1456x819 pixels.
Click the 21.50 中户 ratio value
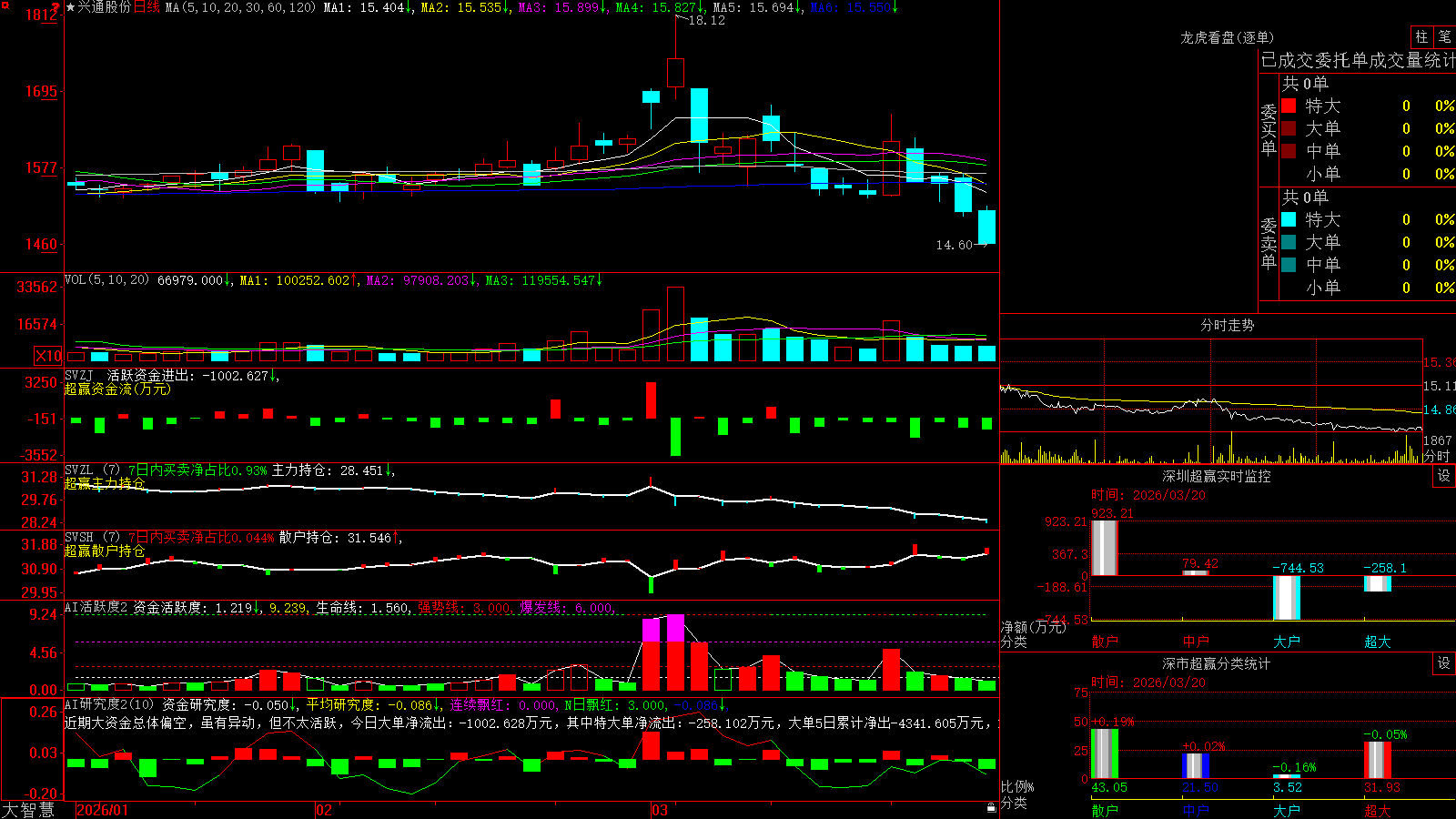(1200, 787)
